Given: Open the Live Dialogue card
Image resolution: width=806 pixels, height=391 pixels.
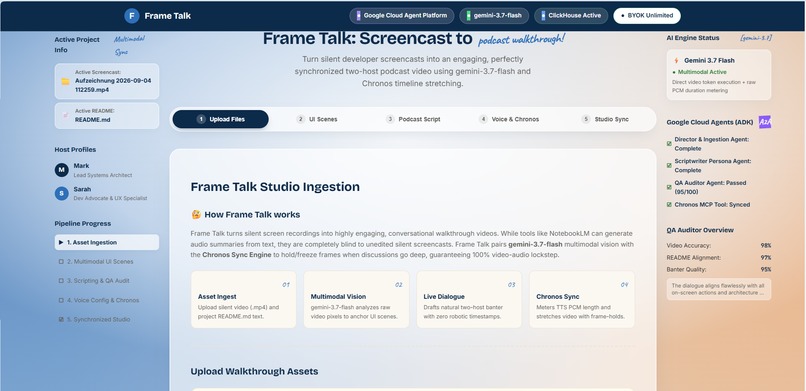Looking at the screenshot, I should (469, 300).
